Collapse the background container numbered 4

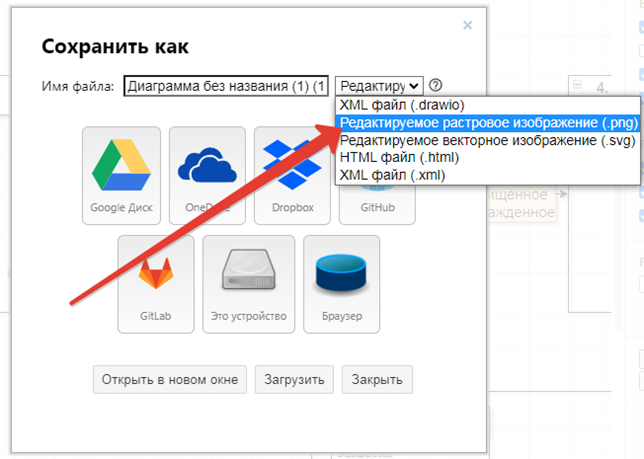tap(578, 85)
